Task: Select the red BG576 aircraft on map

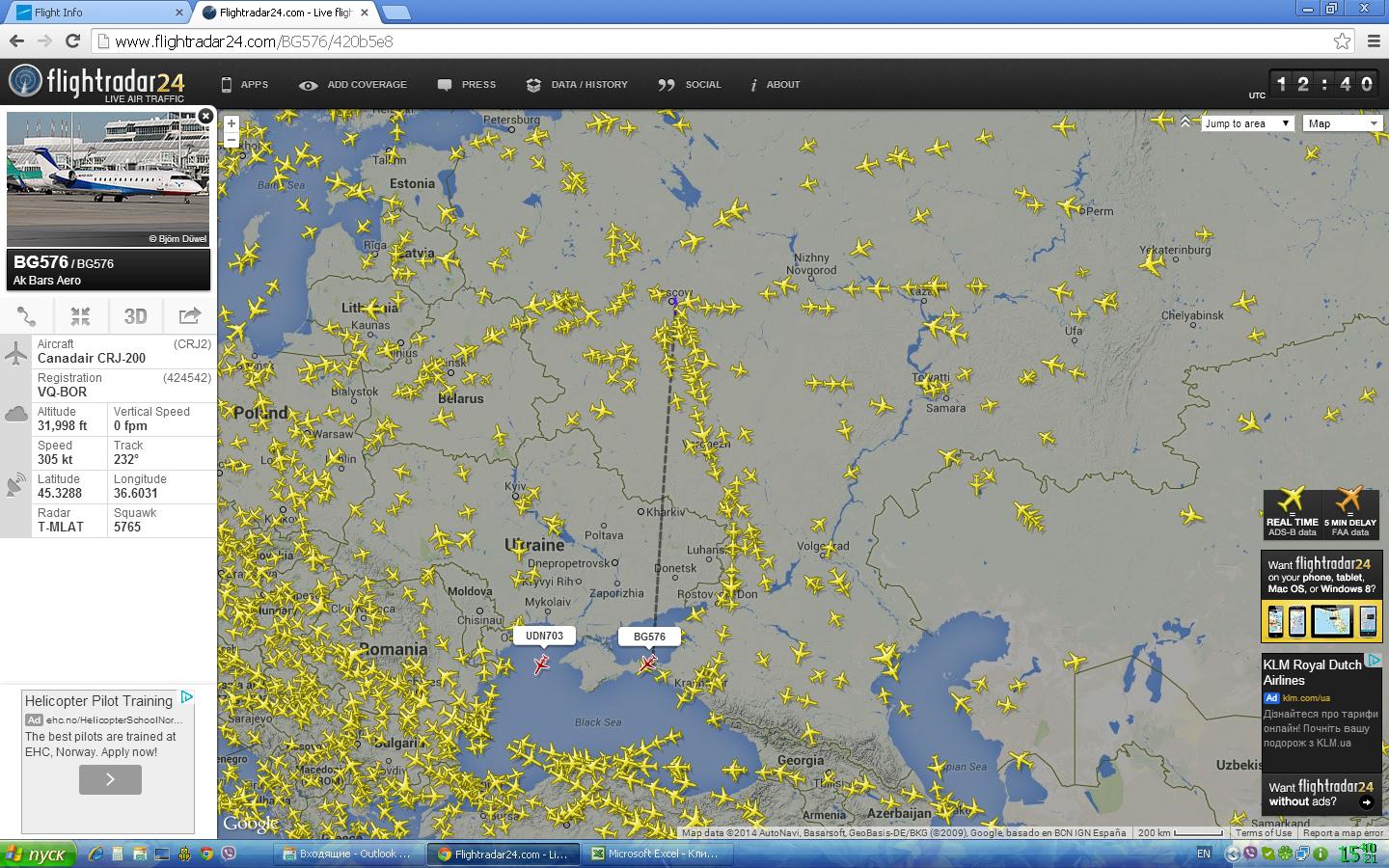Action: pyautogui.click(x=647, y=664)
